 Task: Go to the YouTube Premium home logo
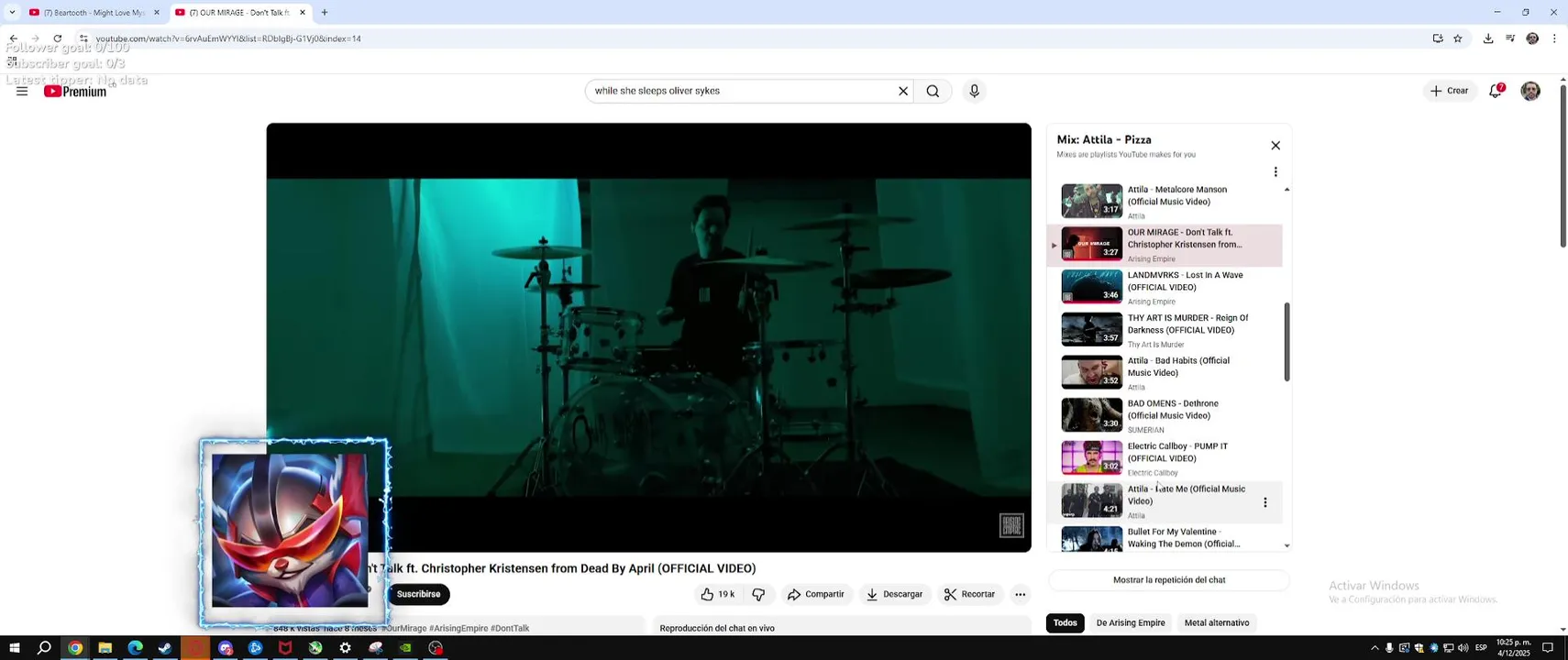pos(75,91)
